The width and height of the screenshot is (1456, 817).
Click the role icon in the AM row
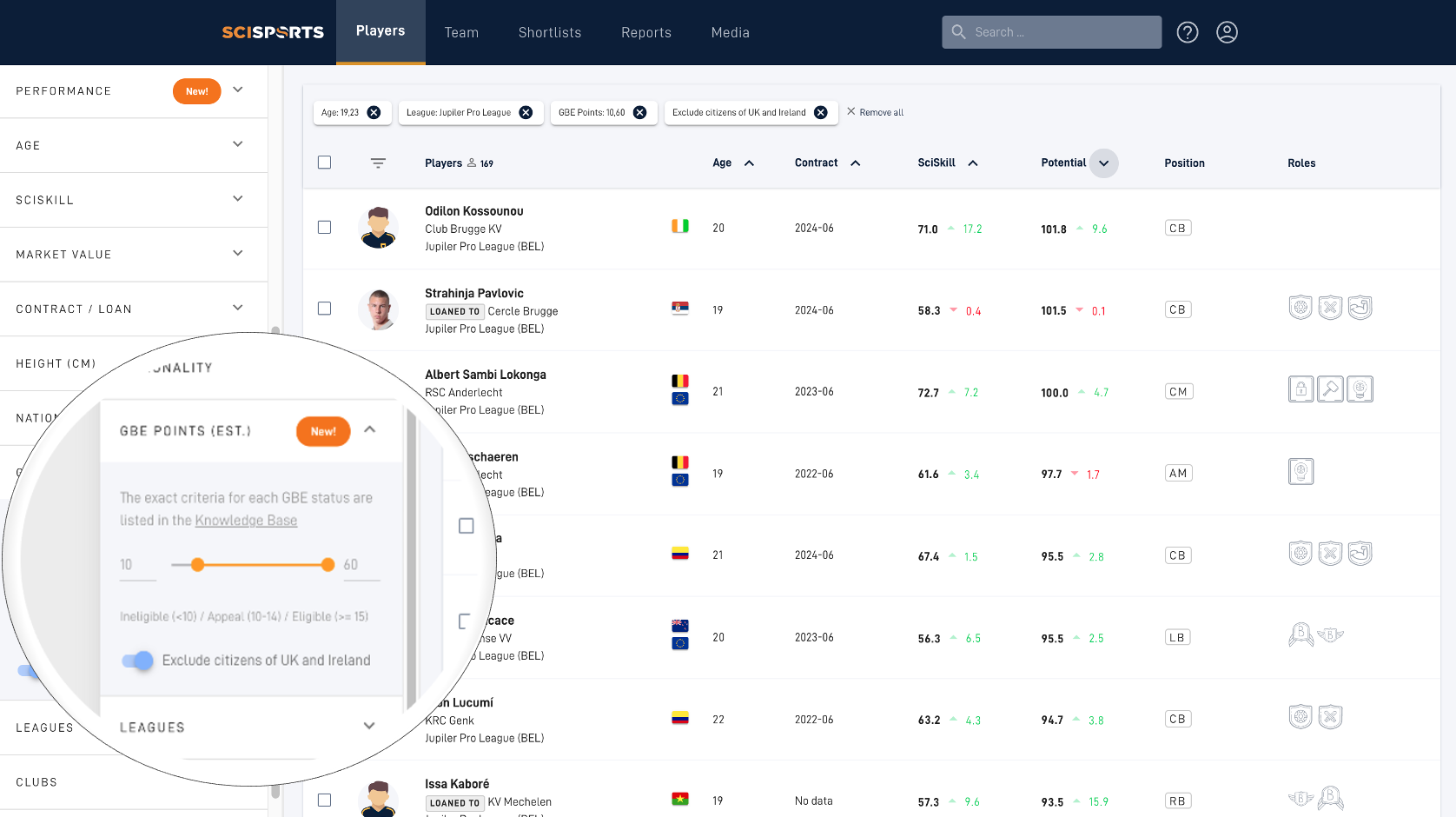point(1300,471)
